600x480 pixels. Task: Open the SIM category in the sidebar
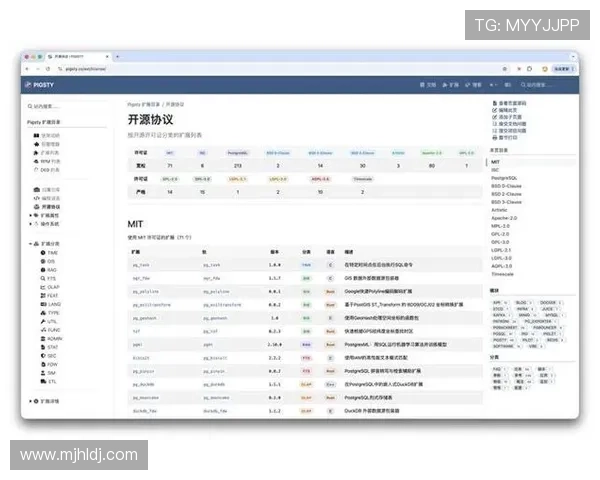click(x=48, y=373)
